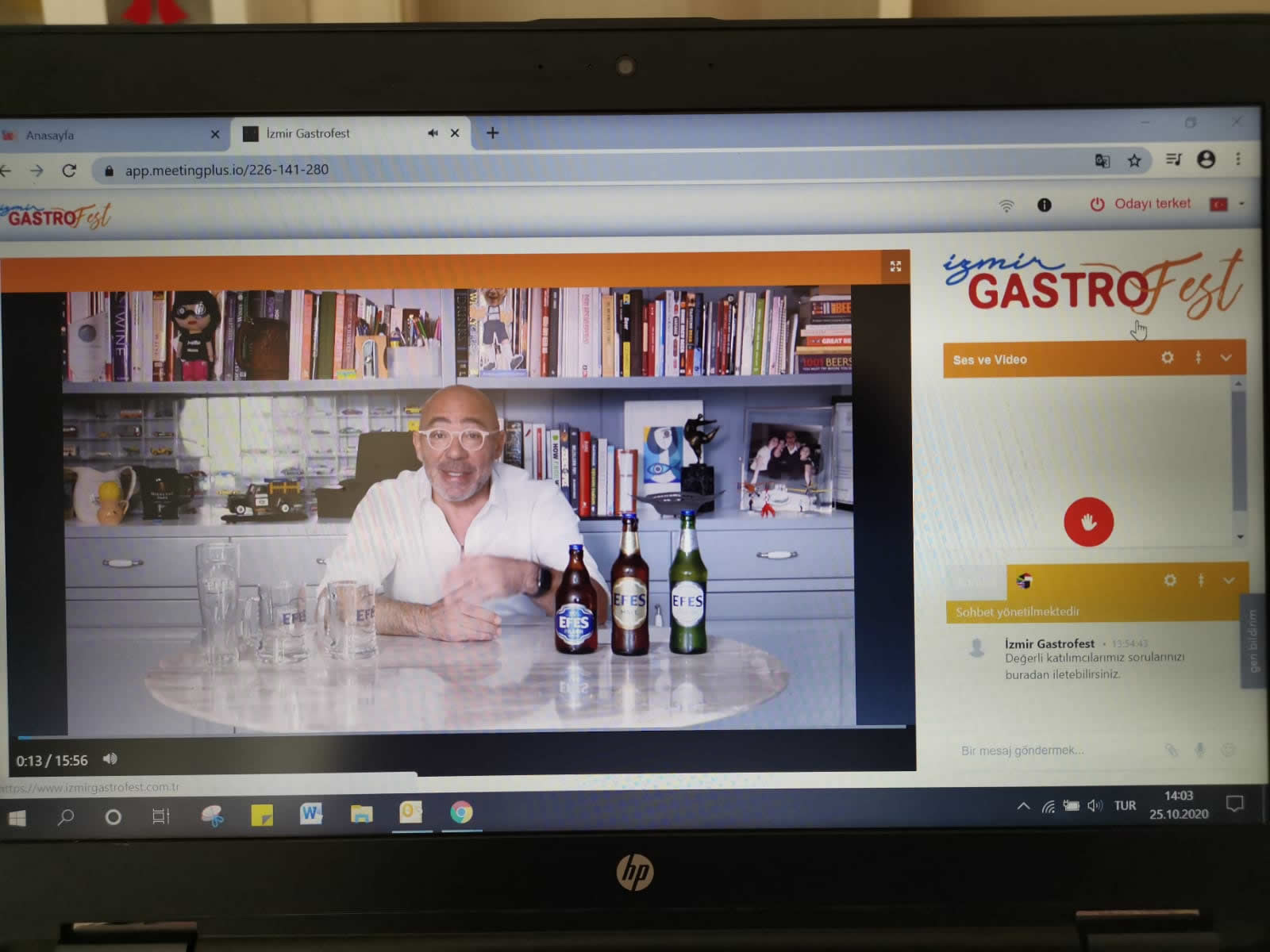The height and width of the screenshot is (952, 1270).
Task: Click the info icon in the header
Action: point(1045,205)
